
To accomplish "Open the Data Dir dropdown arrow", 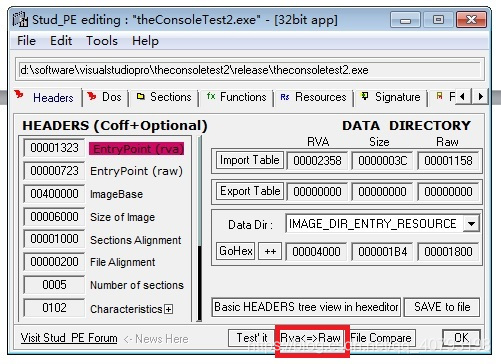I will click(x=471, y=224).
